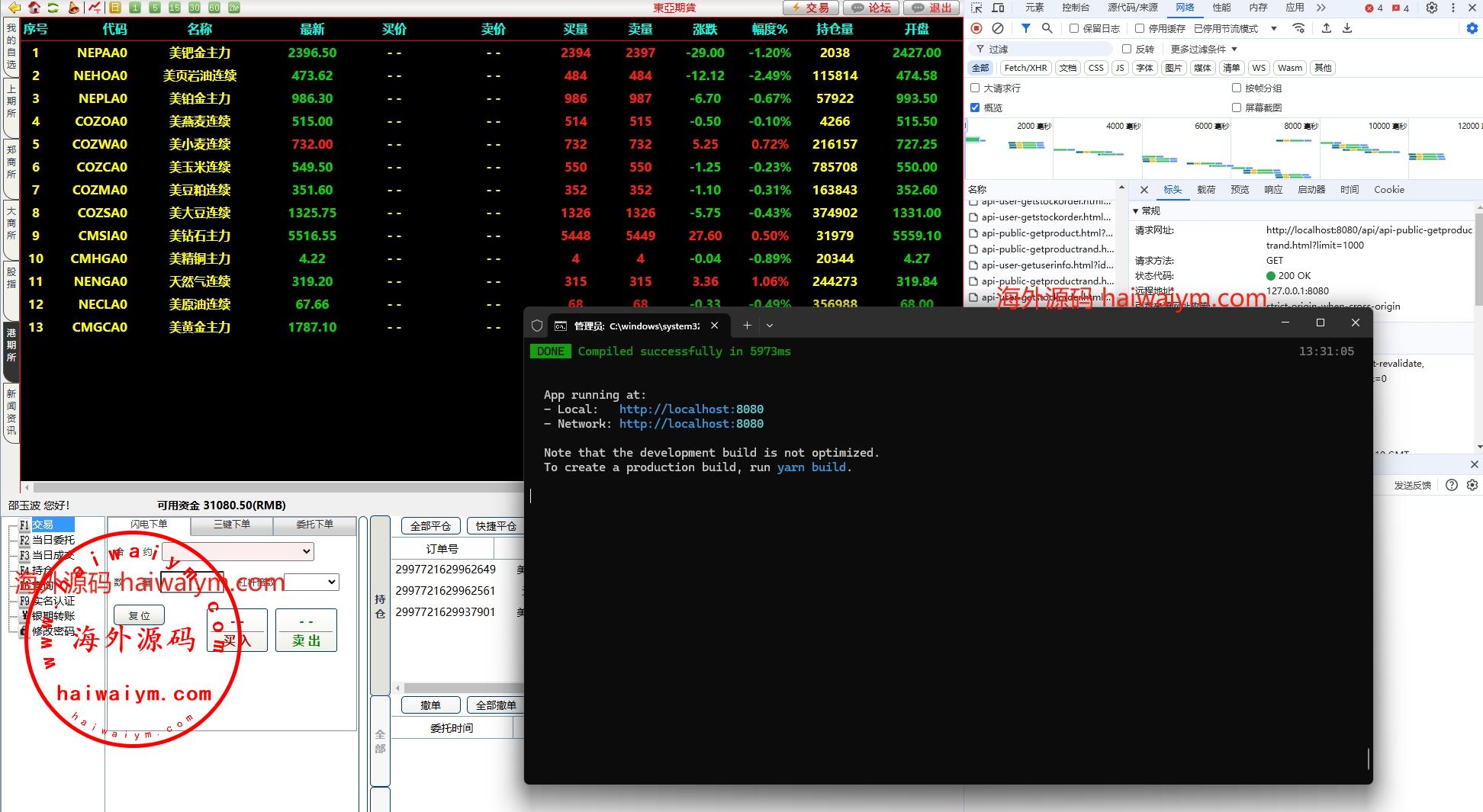Click the green refresh arrows icon
Viewport: 1483px width, 812px height.
coord(53,8)
